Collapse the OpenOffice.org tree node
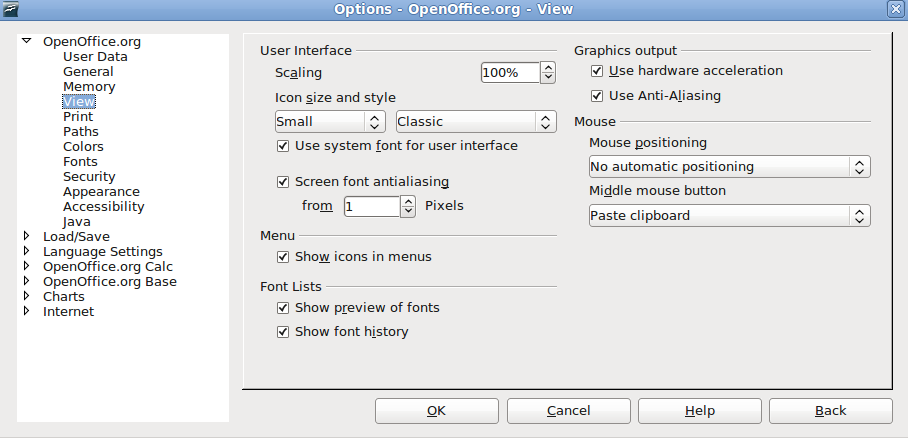Image resolution: width=908 pixels, height=438 pixels. tap(26, 41)
